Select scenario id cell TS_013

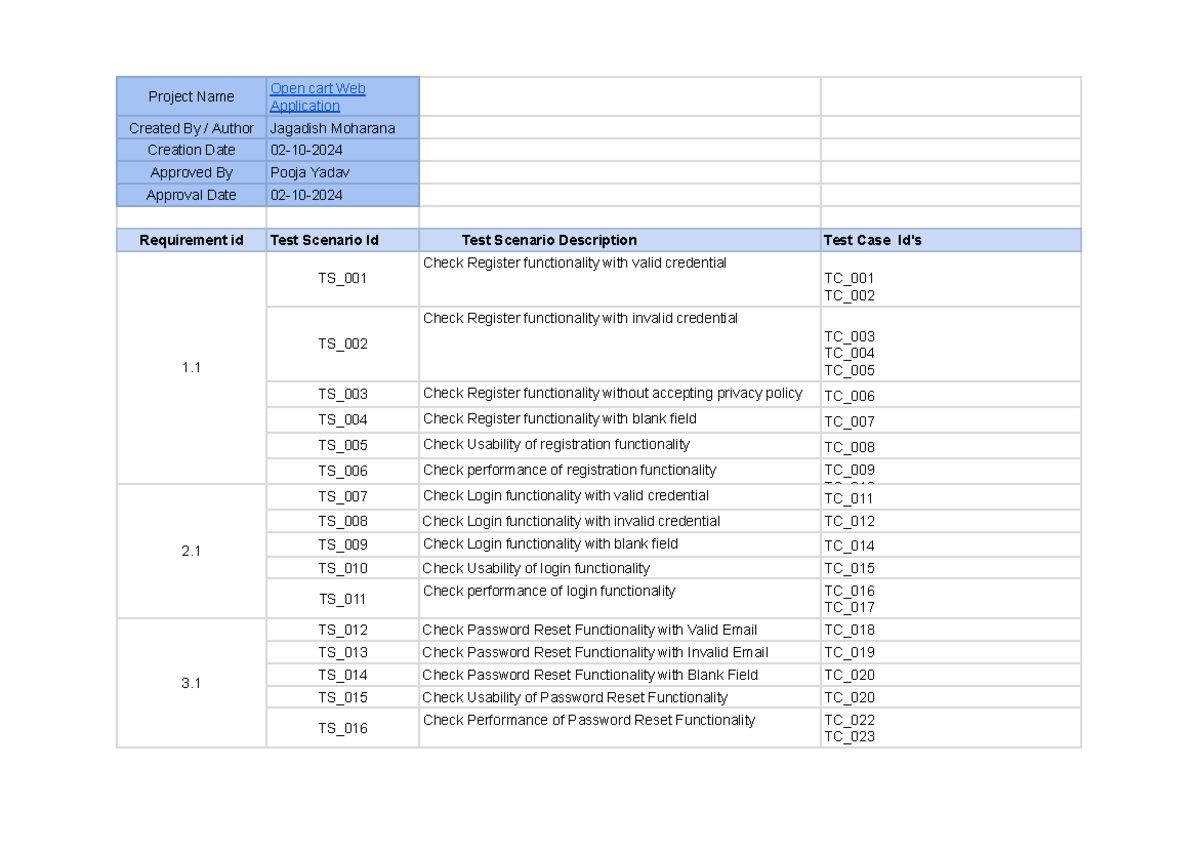[342, 653]
